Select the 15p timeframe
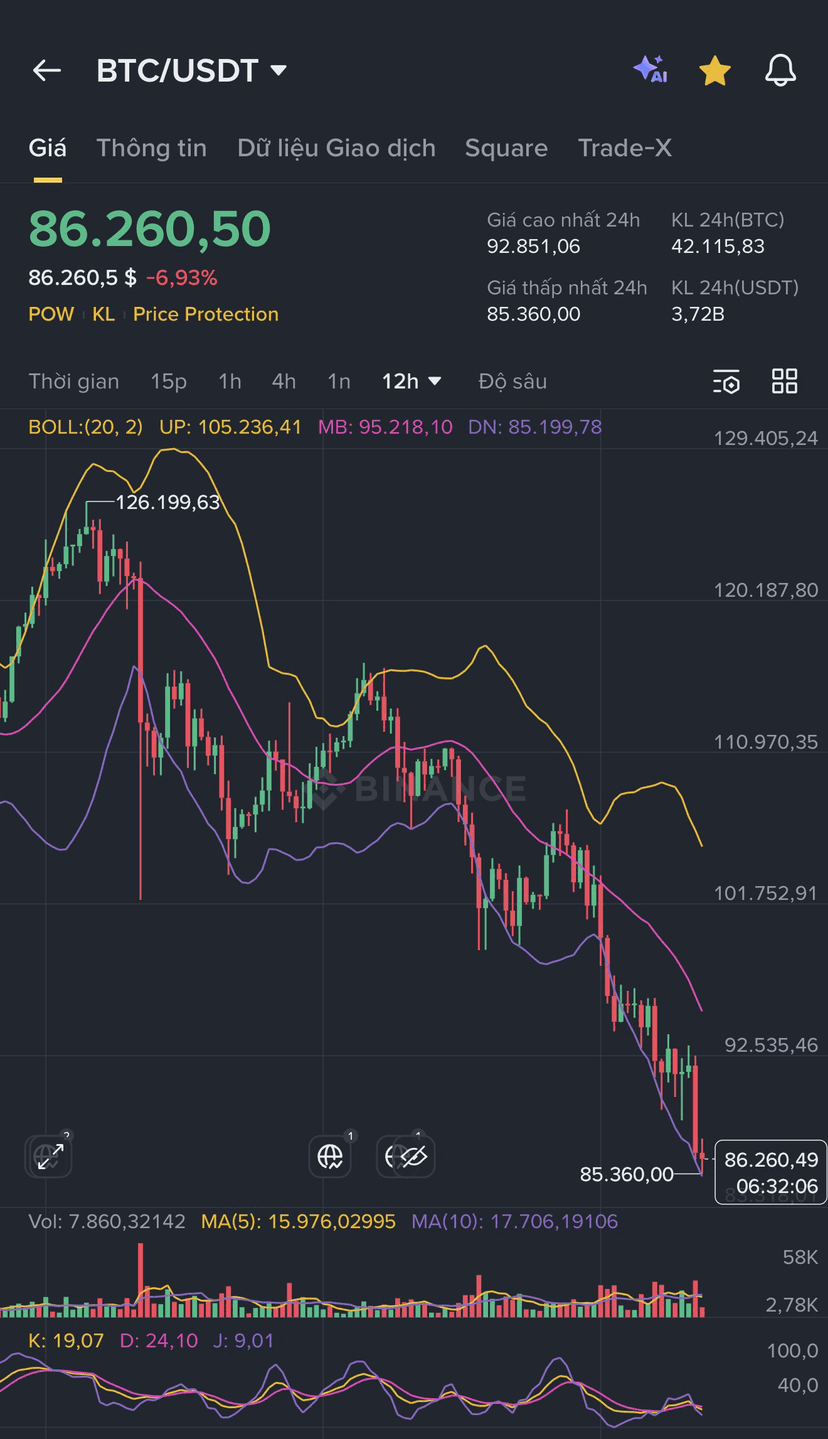Screen dimensions: 828x1439 (x=169, y=381)
